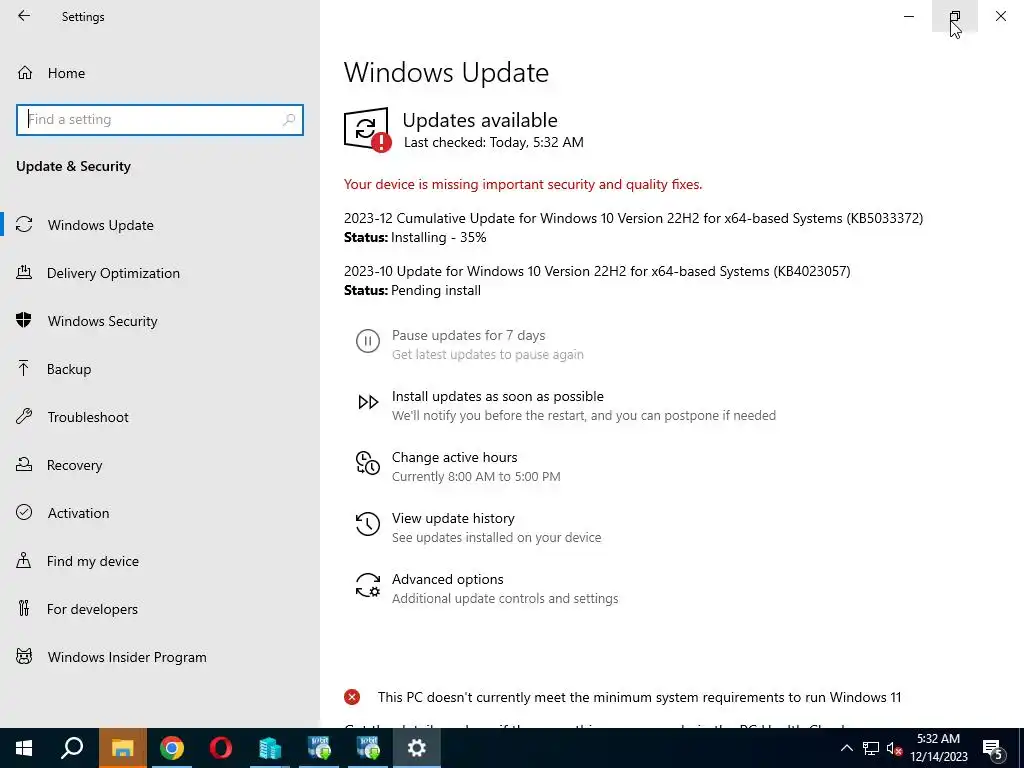Image resolution: width=1024 pixels, height=768 pixels.
Task: Click the red X Windows 11 requirement icon
Action: [x=352, y=697]
